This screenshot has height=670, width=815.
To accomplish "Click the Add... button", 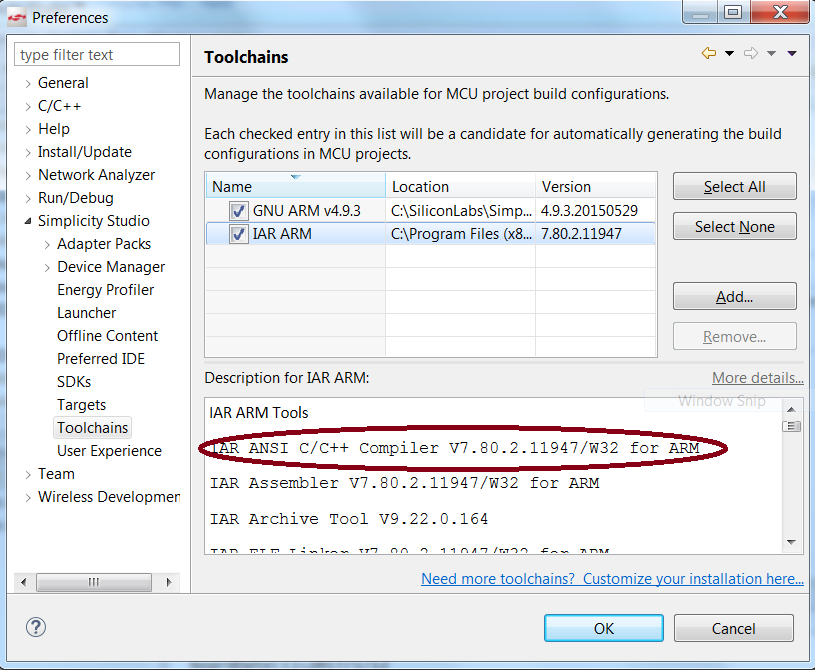I will tap(734, 297).
